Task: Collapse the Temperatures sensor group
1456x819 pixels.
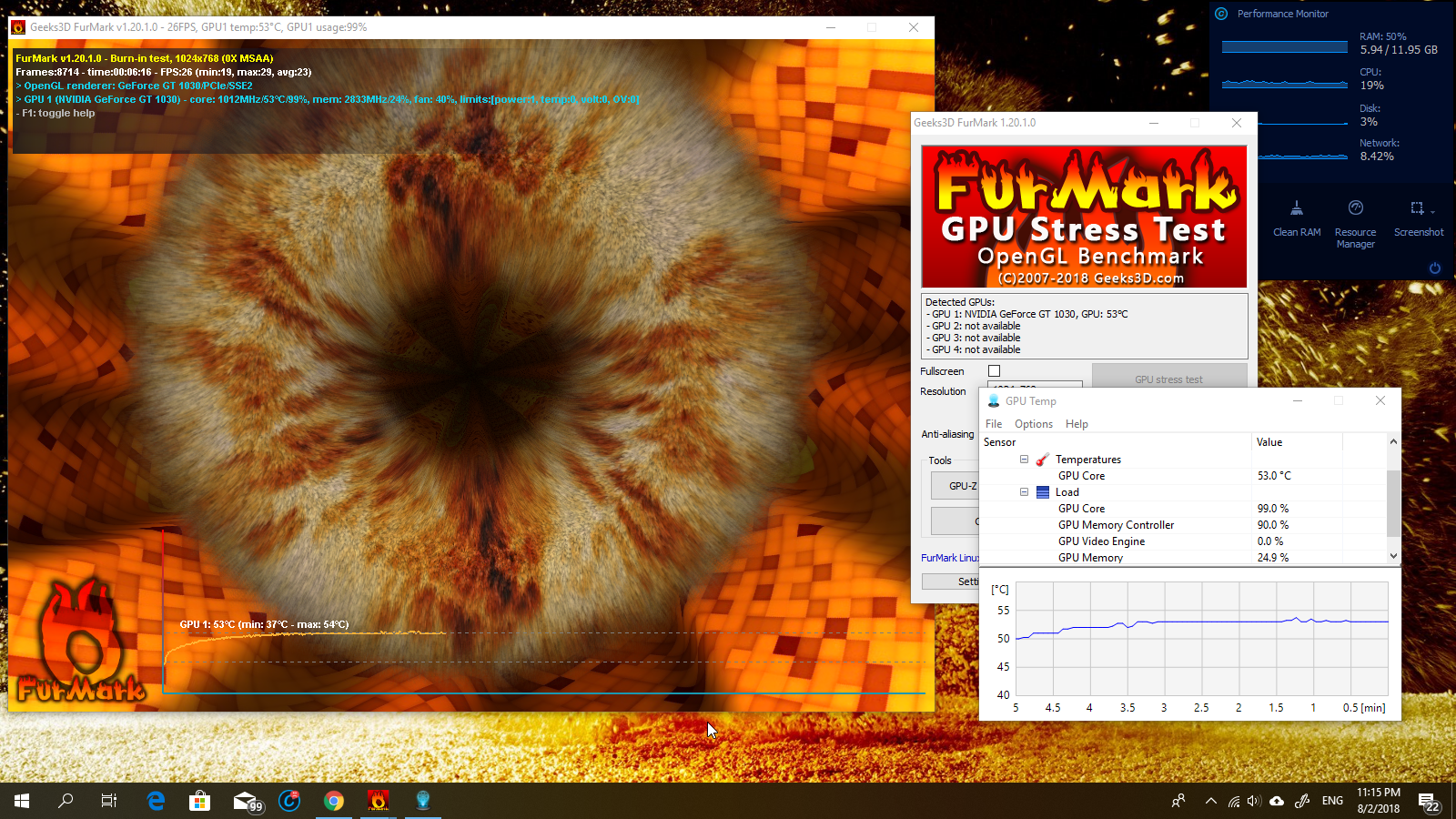Action: pyautogui.click(x=1024, y=460)
